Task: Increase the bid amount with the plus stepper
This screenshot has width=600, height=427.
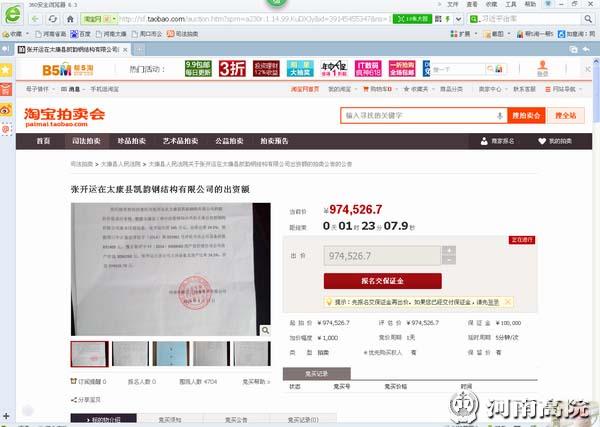Action: [x=450, y=251]
